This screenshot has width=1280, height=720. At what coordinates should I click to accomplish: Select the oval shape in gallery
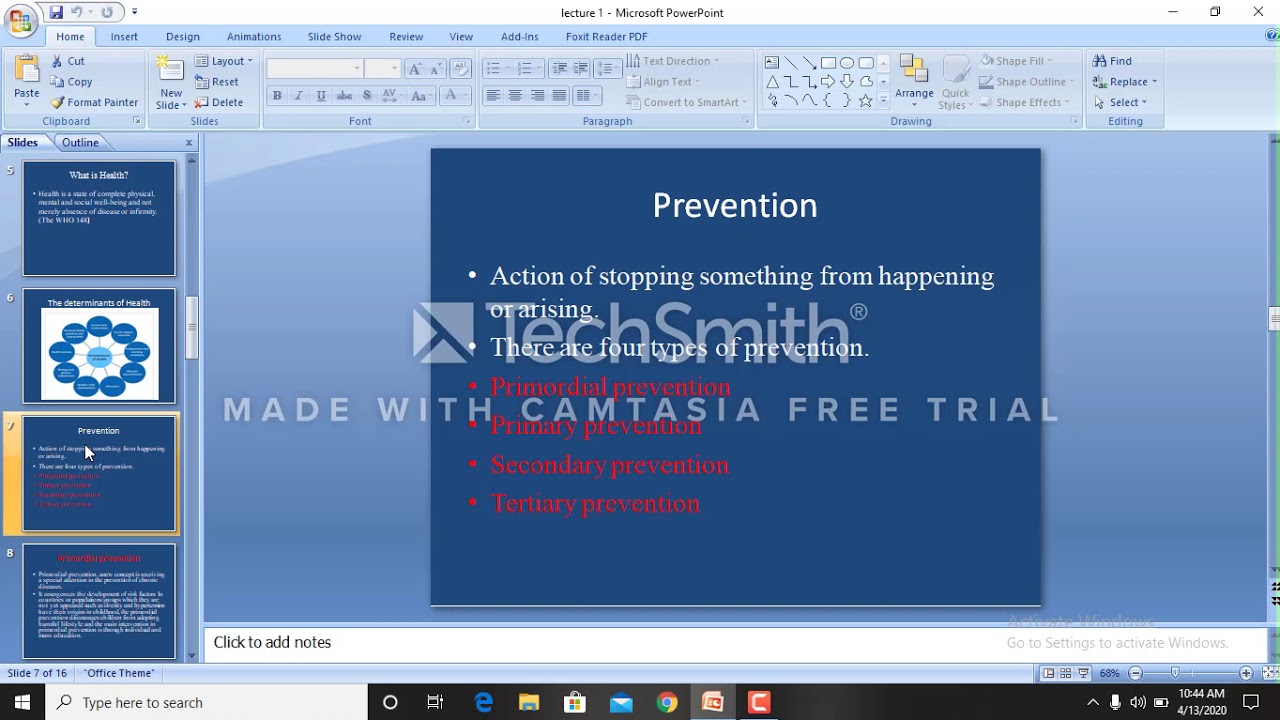tap(847, 62)
